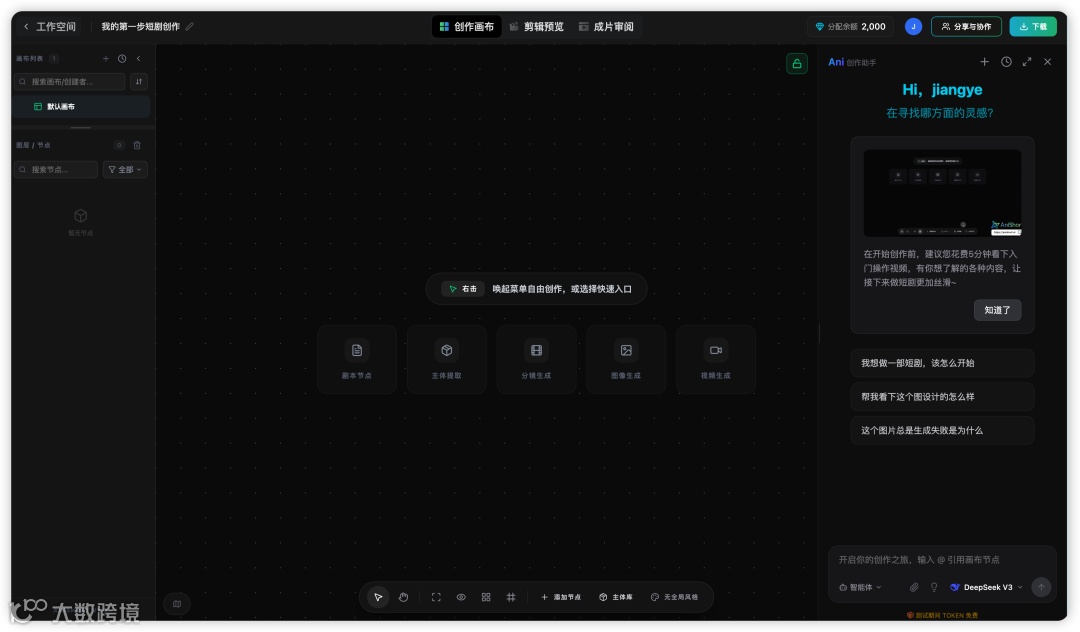Select the hand pan tool
This screenshot has width=1080, height=632.
pos(404,597)
